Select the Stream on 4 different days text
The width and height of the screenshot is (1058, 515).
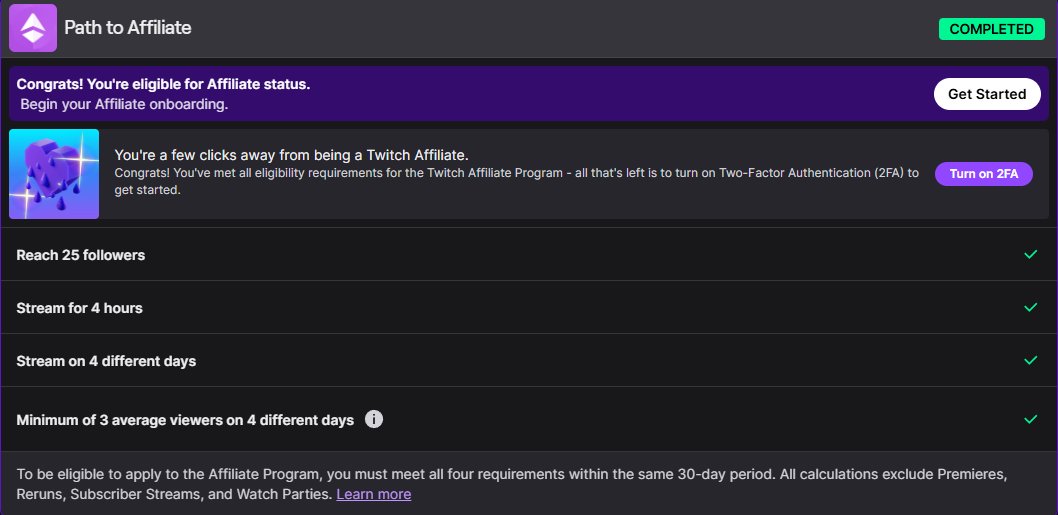click(106, 361)
